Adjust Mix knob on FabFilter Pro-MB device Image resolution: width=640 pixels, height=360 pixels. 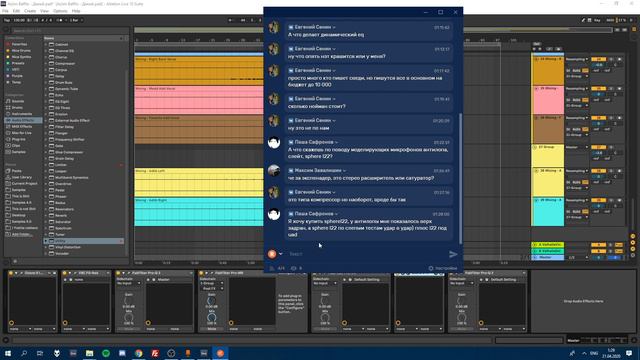coord(211,318)
